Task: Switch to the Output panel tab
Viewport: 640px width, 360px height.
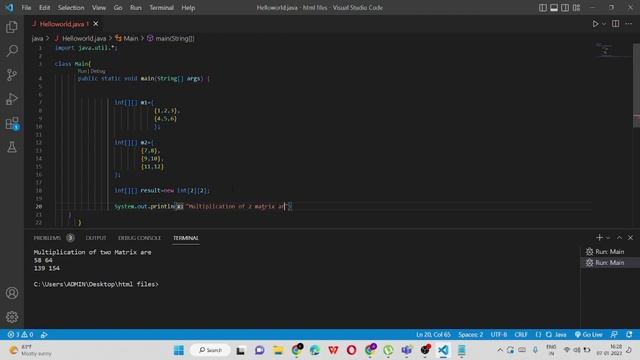Action: click(x=96, y=238)
